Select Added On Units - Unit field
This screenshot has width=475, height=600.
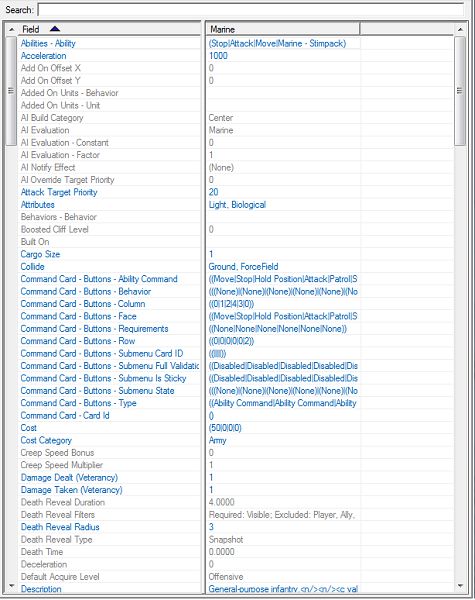tap(109, 105)
